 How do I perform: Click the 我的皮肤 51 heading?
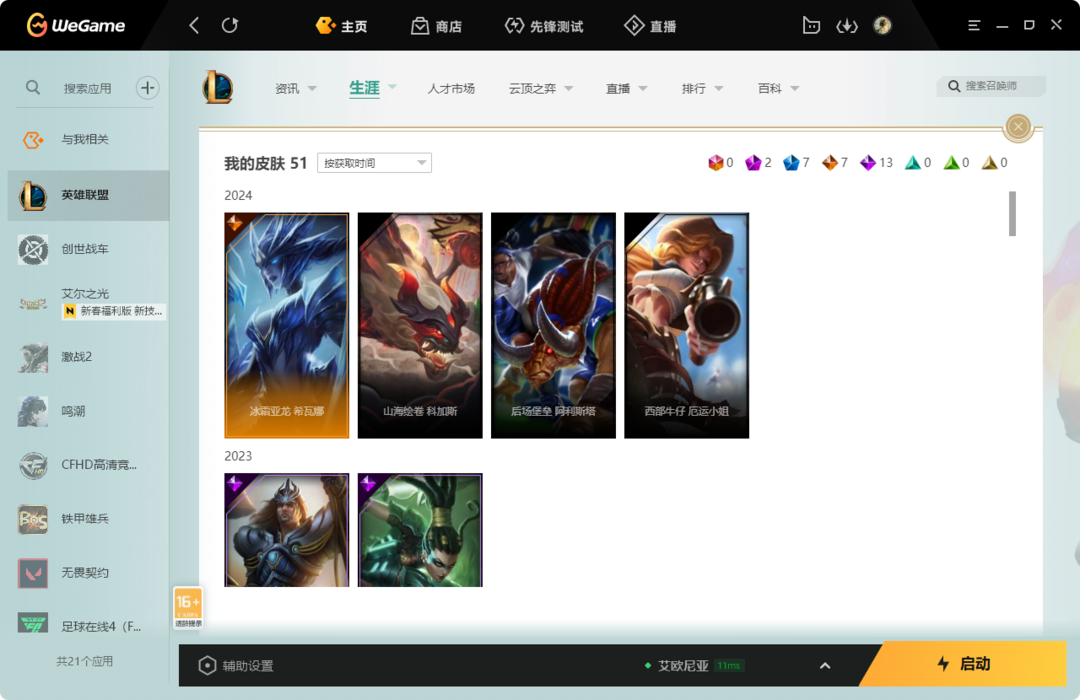[x=265, y=163]
